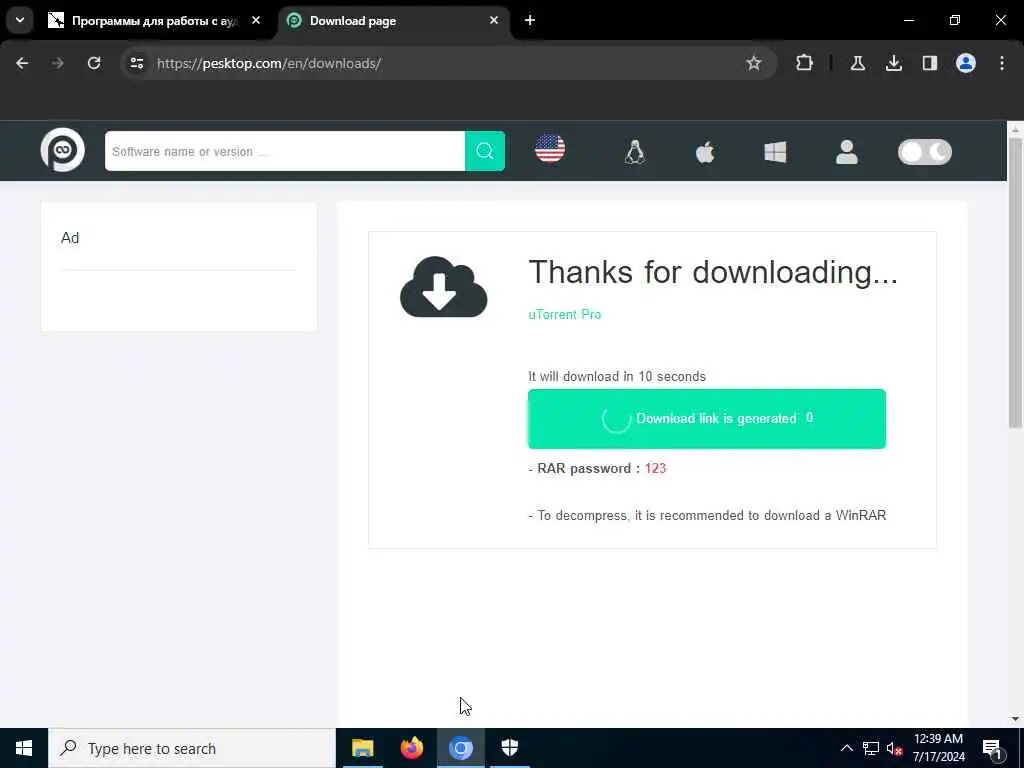The width and height of the screenshot is (1024, 768).
Task: Click the browser forward arrow
Action: pyautogui.click(x=57, y=63)
